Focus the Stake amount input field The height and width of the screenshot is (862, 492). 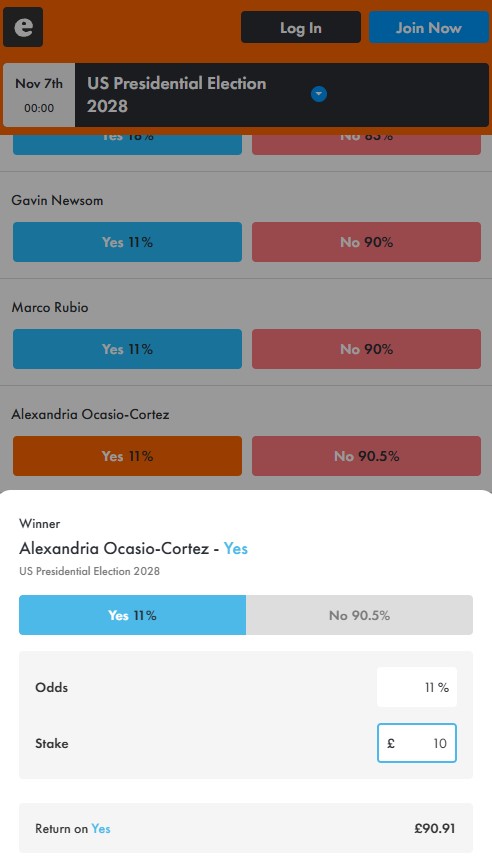[x=417, y=743]
